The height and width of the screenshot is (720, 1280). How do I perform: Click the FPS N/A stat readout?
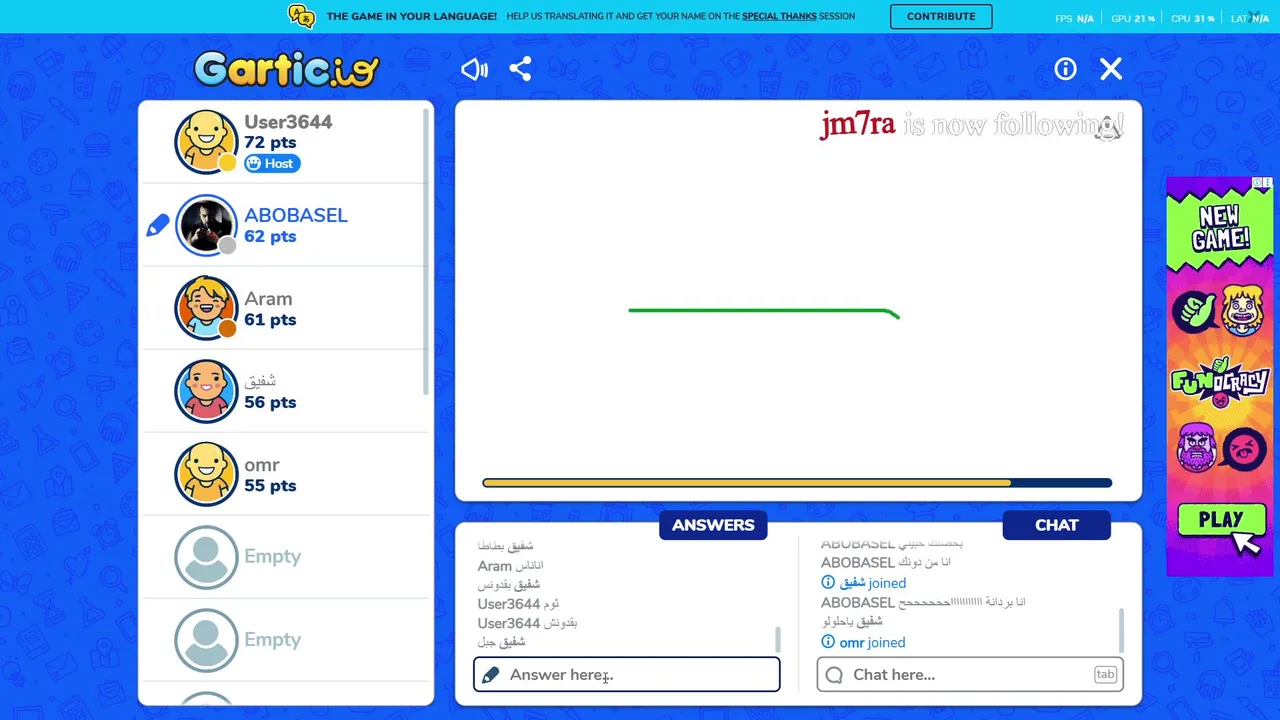coord(1074,18)
